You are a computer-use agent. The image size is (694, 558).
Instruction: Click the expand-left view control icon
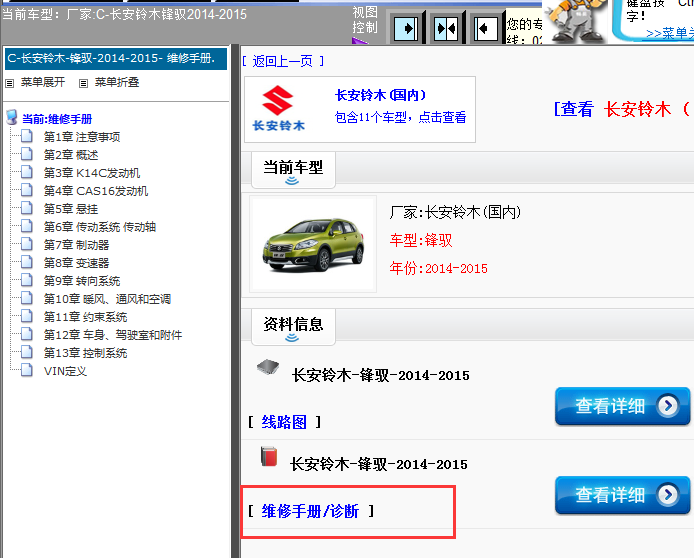point(486,29)
